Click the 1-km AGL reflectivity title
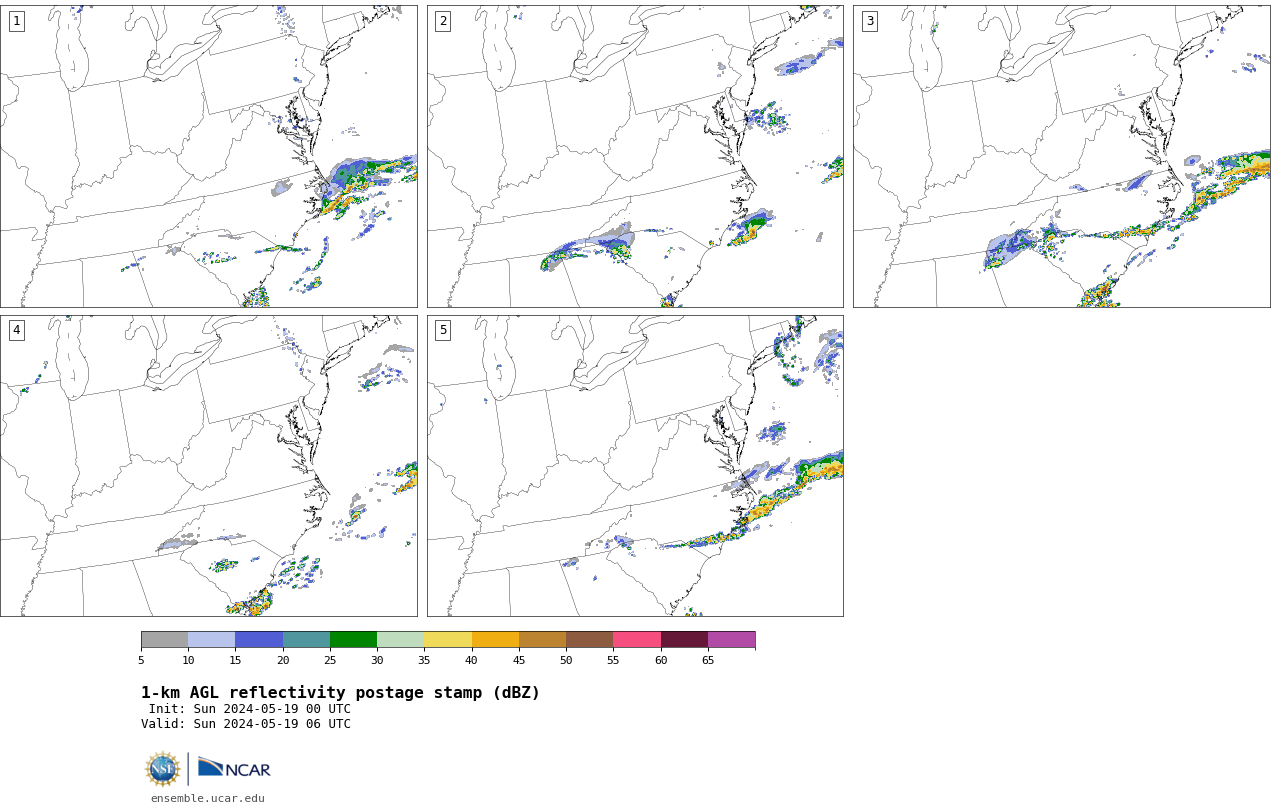The height and width of the screenshot is (809, 1280). (x=340, y=693)
